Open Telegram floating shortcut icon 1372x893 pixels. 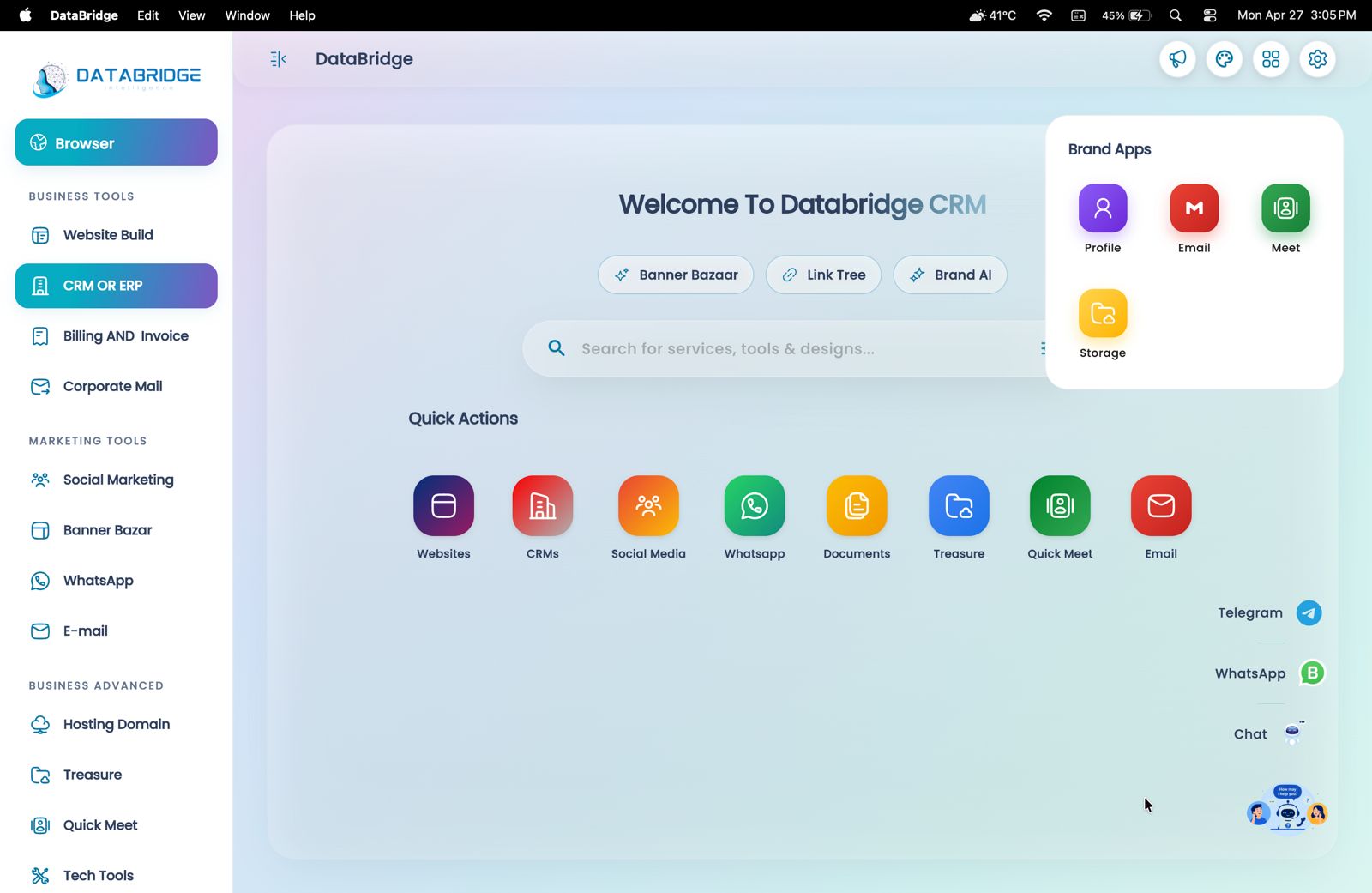click(x=1309, y=613)
